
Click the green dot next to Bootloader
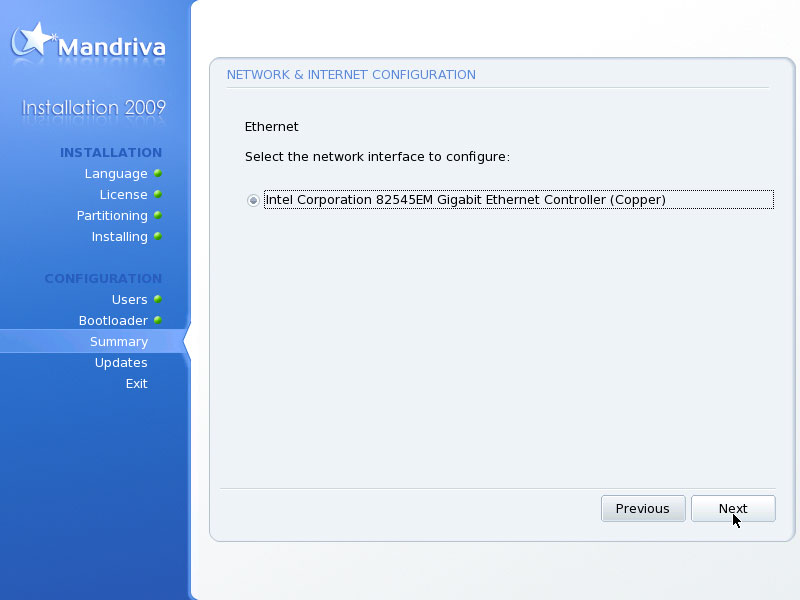click(158, 320)
